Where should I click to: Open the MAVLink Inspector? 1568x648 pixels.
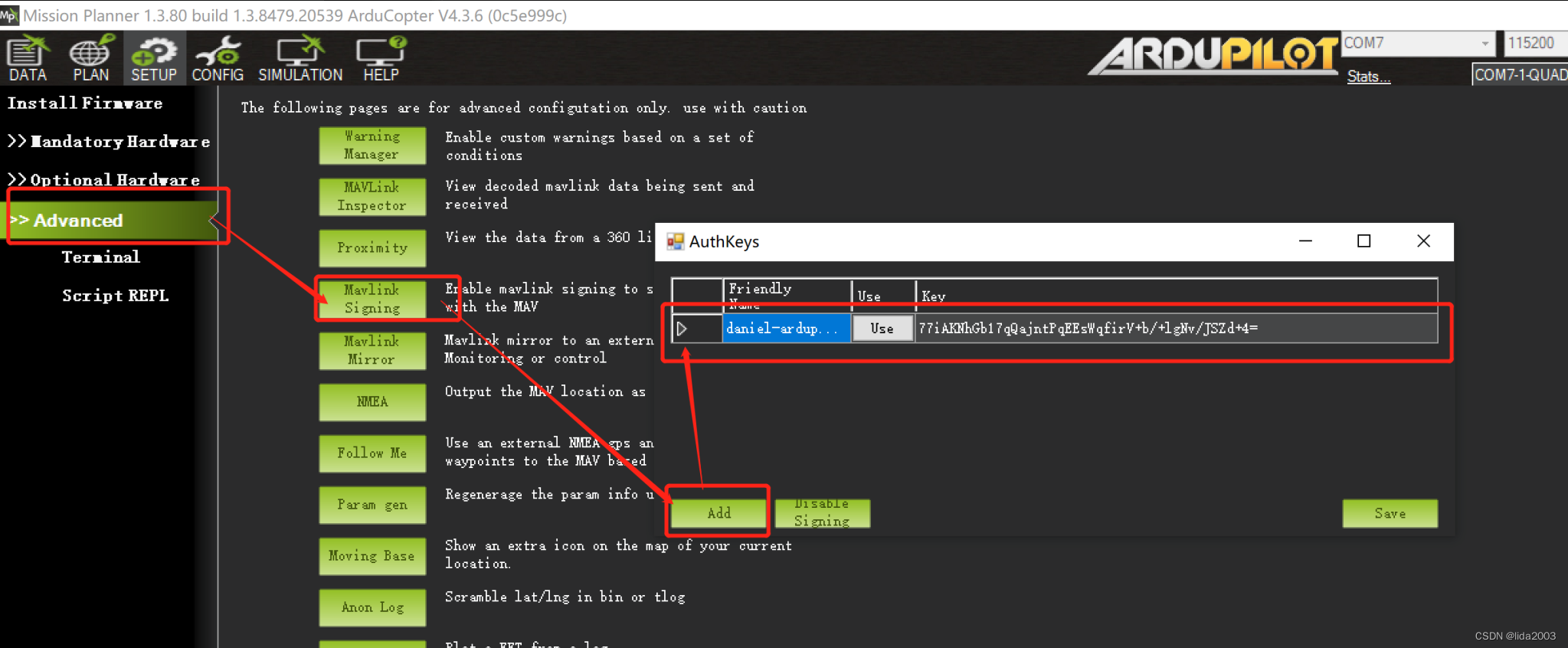pos(372,197)
